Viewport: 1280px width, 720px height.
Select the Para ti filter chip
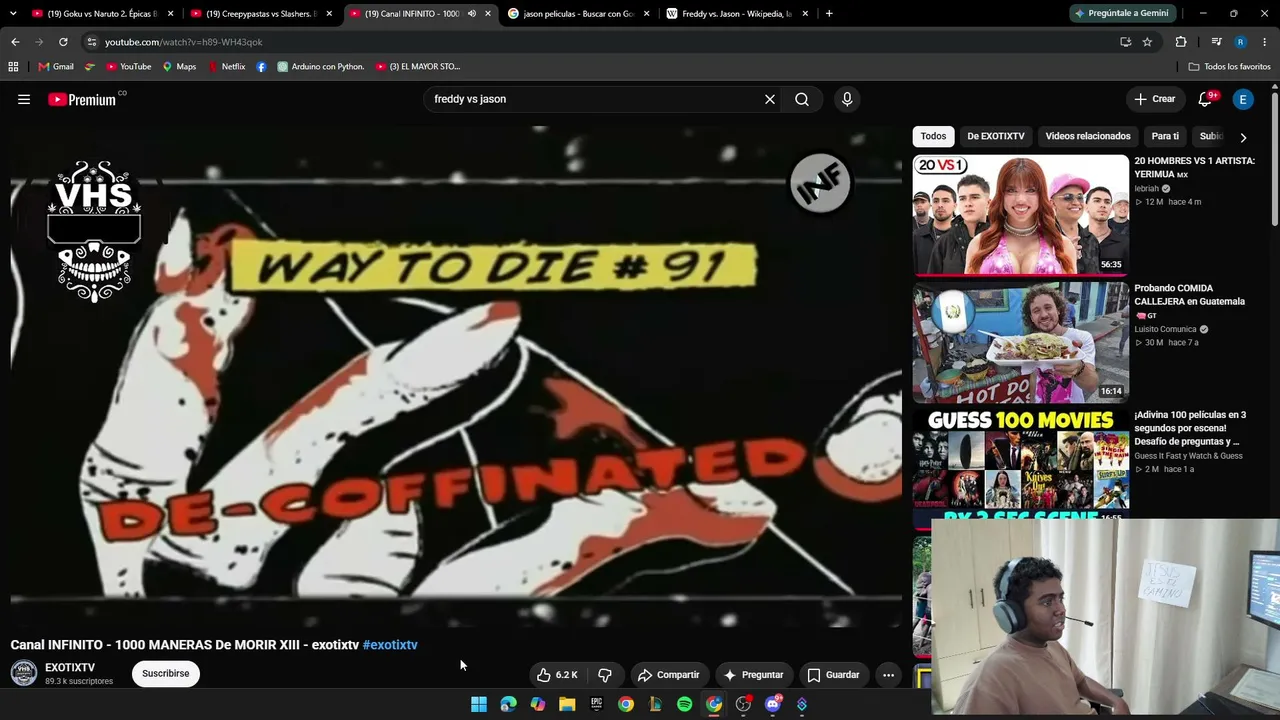click(x=1165, y=136)
